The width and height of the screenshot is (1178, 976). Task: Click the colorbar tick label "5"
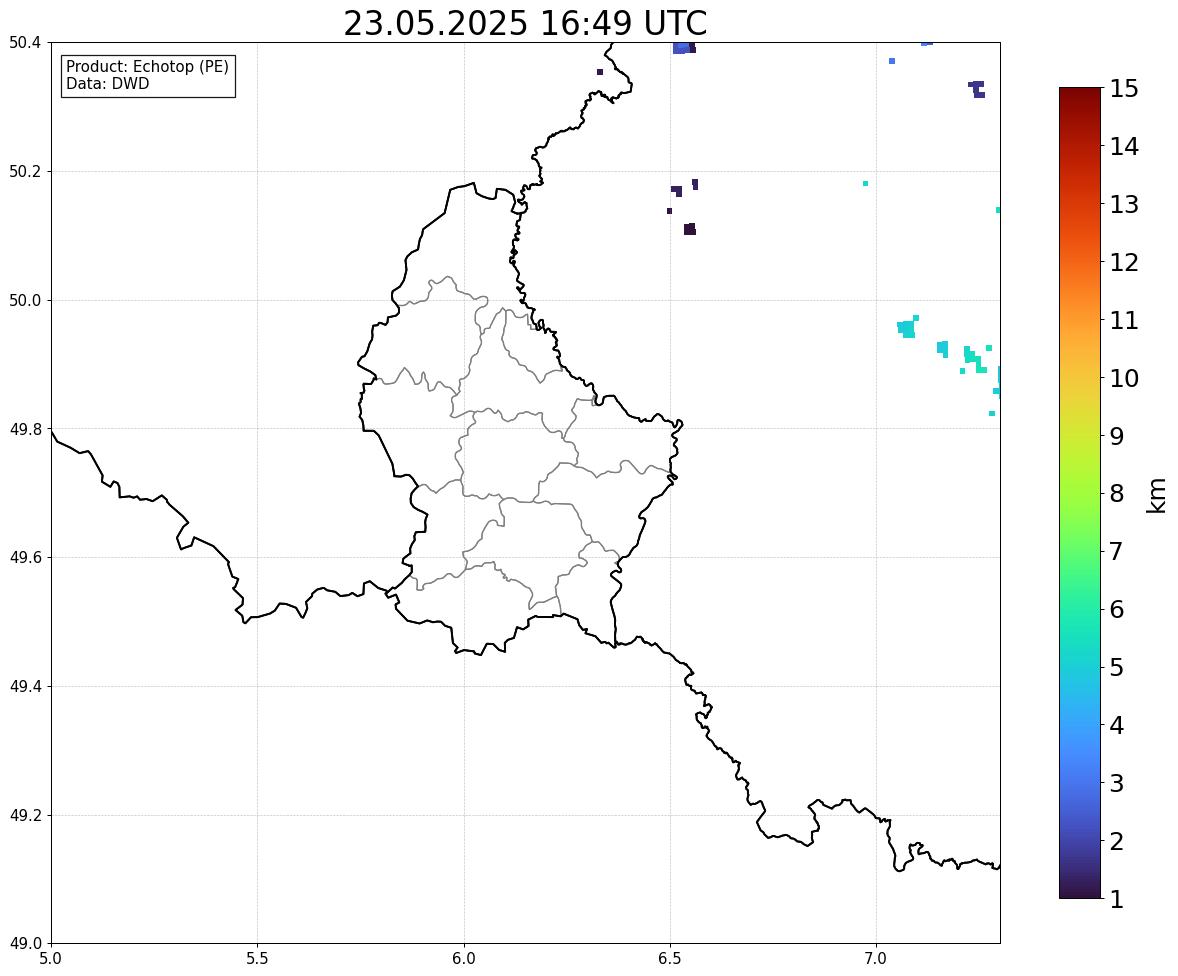1116,667
